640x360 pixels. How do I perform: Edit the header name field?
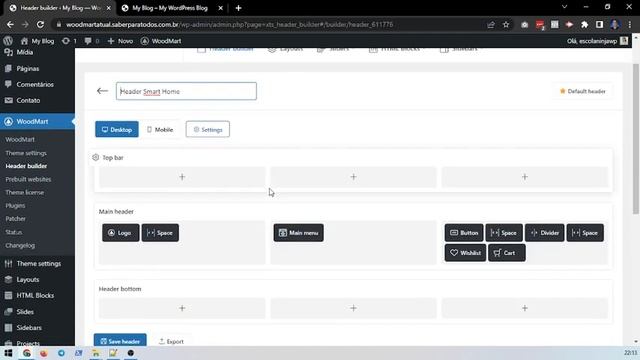pos(186,91)
